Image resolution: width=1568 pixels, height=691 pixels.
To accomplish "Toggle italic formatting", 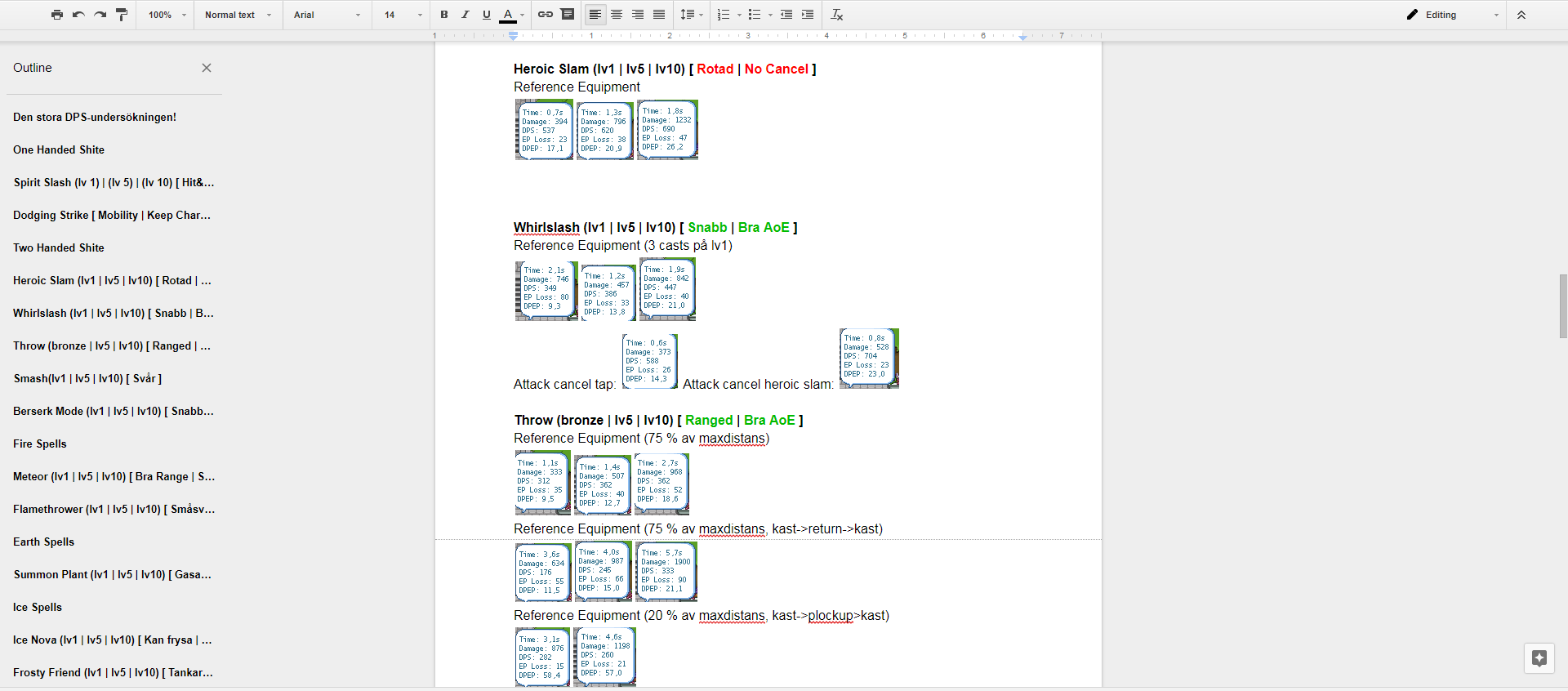I will point(465,15).
